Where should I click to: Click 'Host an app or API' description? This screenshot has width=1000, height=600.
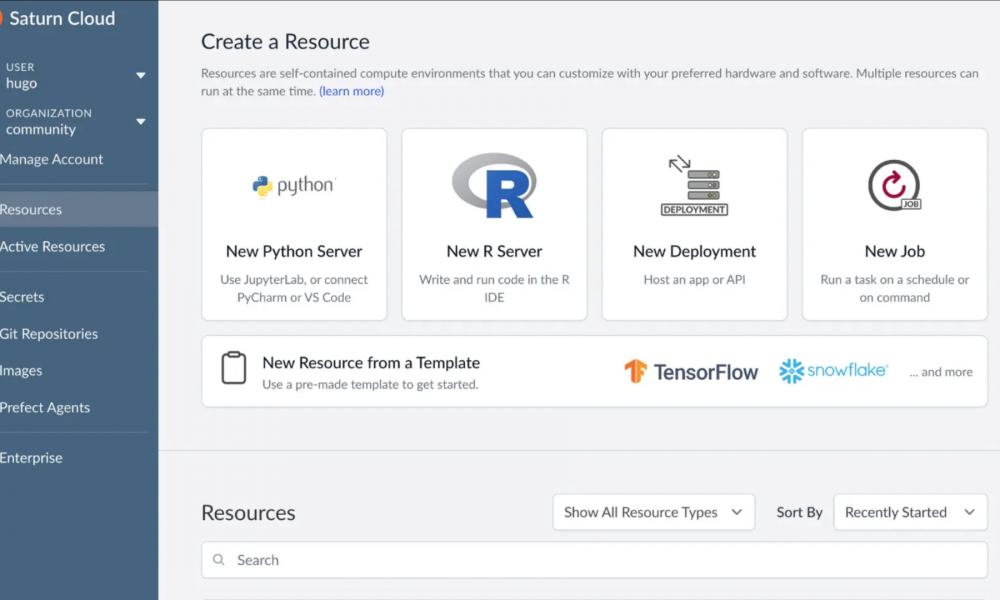click(x=695, y=279)
